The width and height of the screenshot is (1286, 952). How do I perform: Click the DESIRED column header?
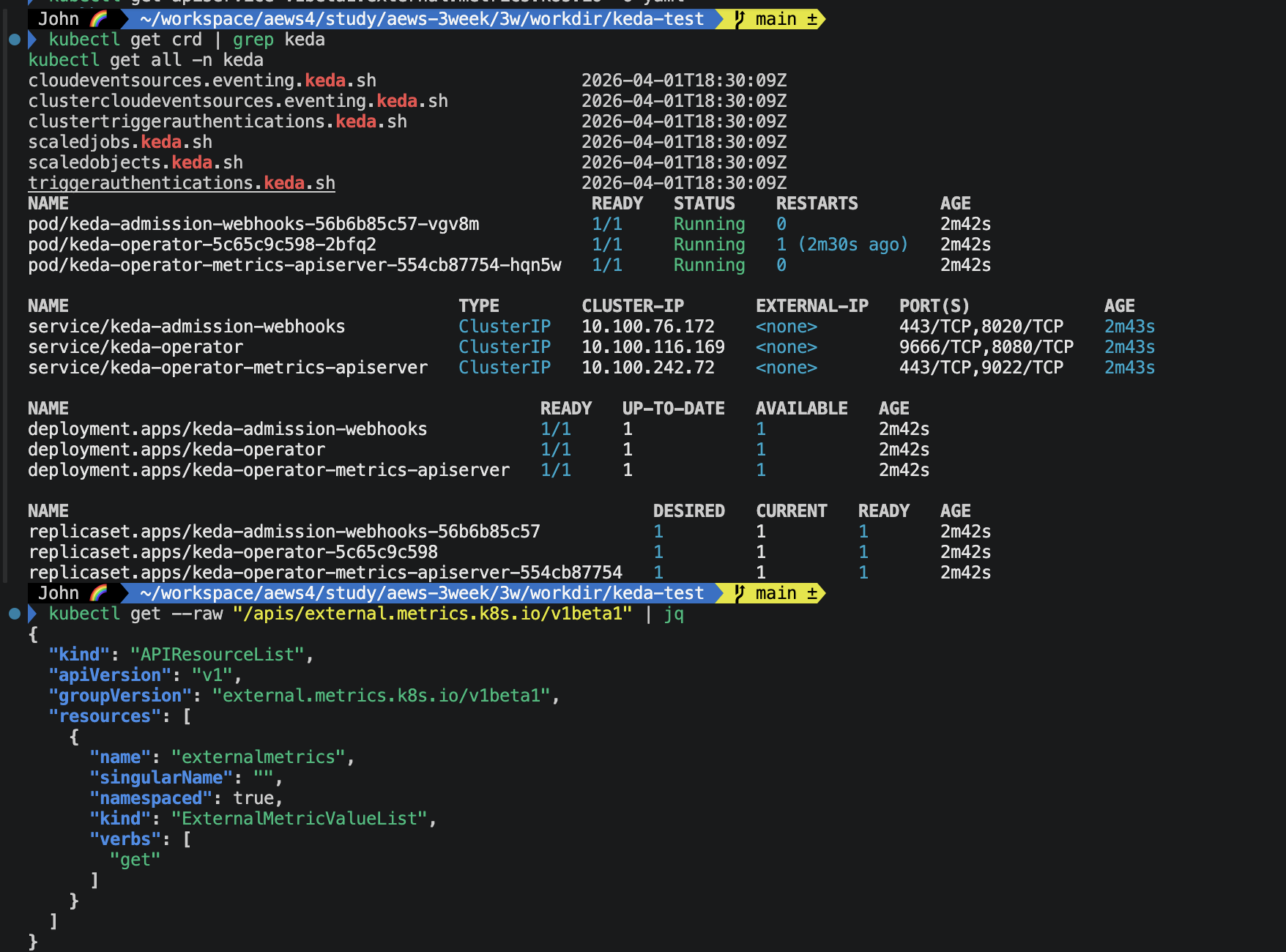689,511
